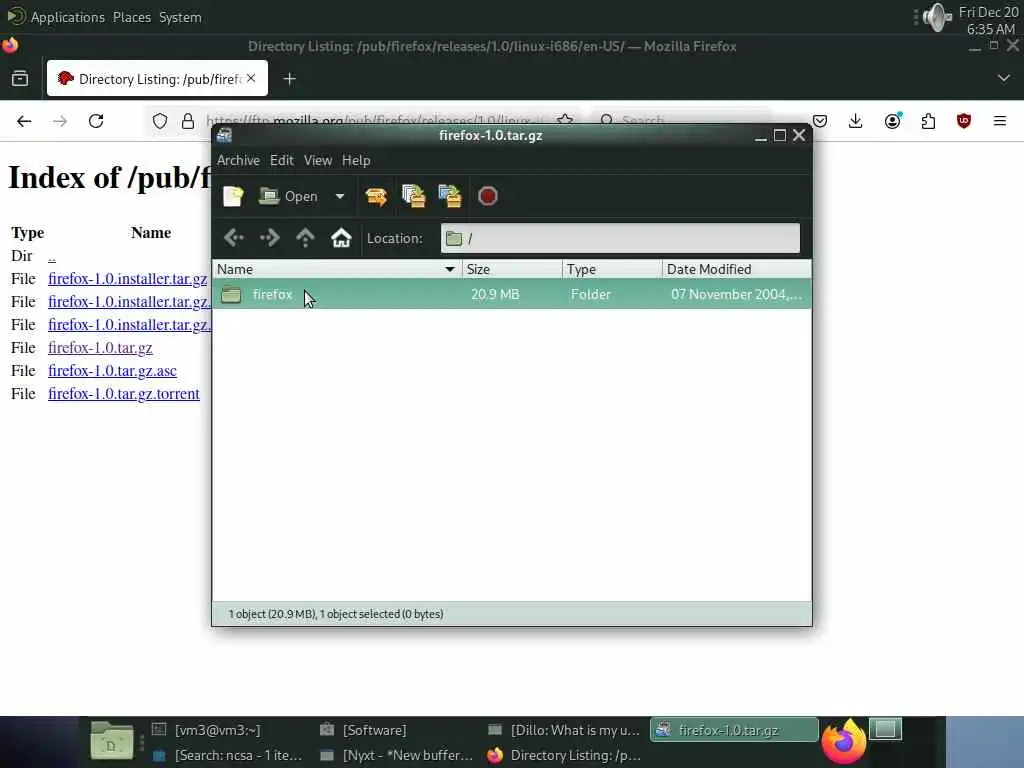The image size is (1024, 768).
Task: Open the System menu in top panel
Action: click(x=180, y=17)
